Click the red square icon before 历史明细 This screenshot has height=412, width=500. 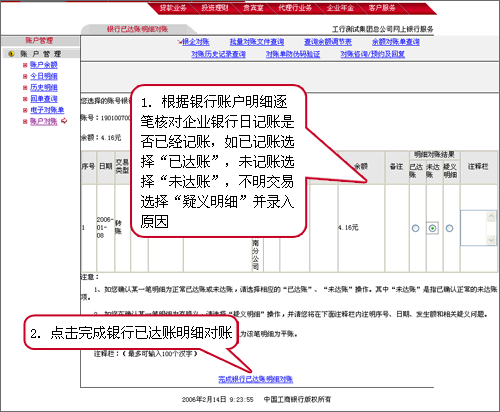25,88
